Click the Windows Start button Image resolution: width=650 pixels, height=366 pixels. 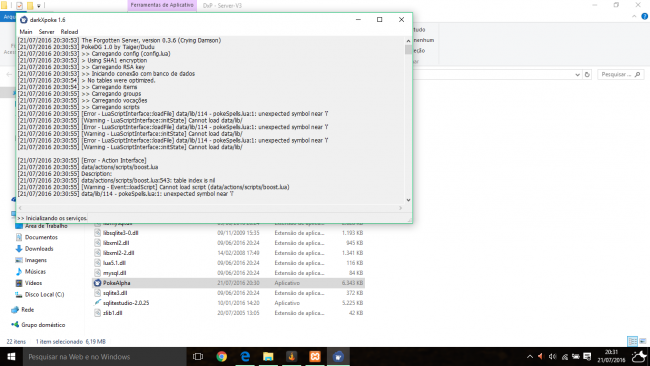pos(11,357)
